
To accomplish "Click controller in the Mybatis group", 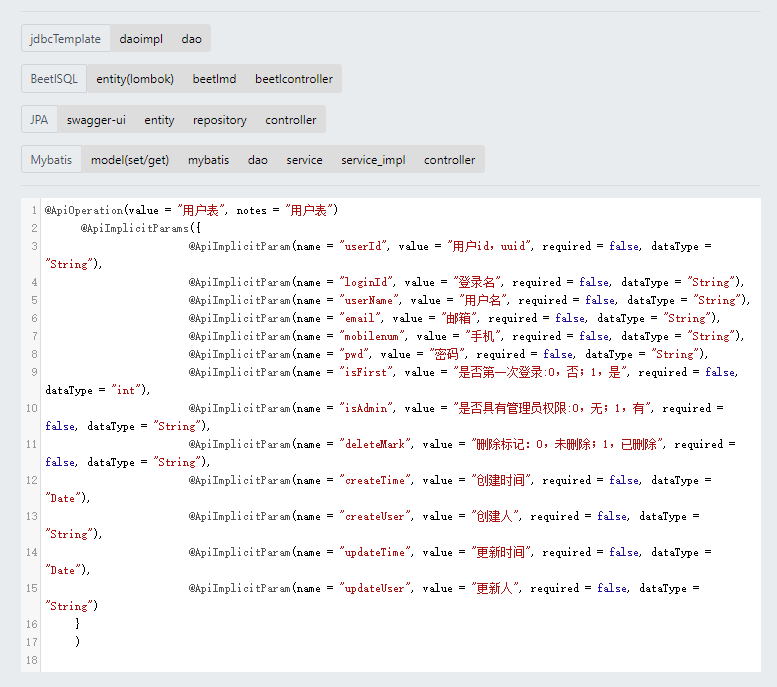I will coord(449,160).
